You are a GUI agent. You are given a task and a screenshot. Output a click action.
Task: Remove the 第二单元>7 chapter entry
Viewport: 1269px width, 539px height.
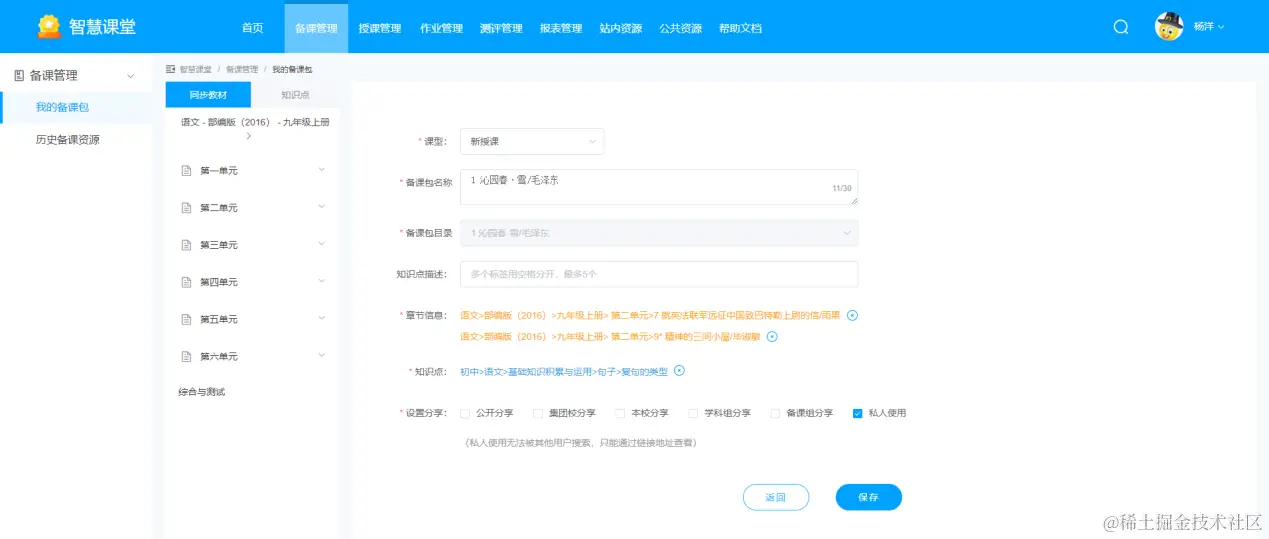click(853, 315)
